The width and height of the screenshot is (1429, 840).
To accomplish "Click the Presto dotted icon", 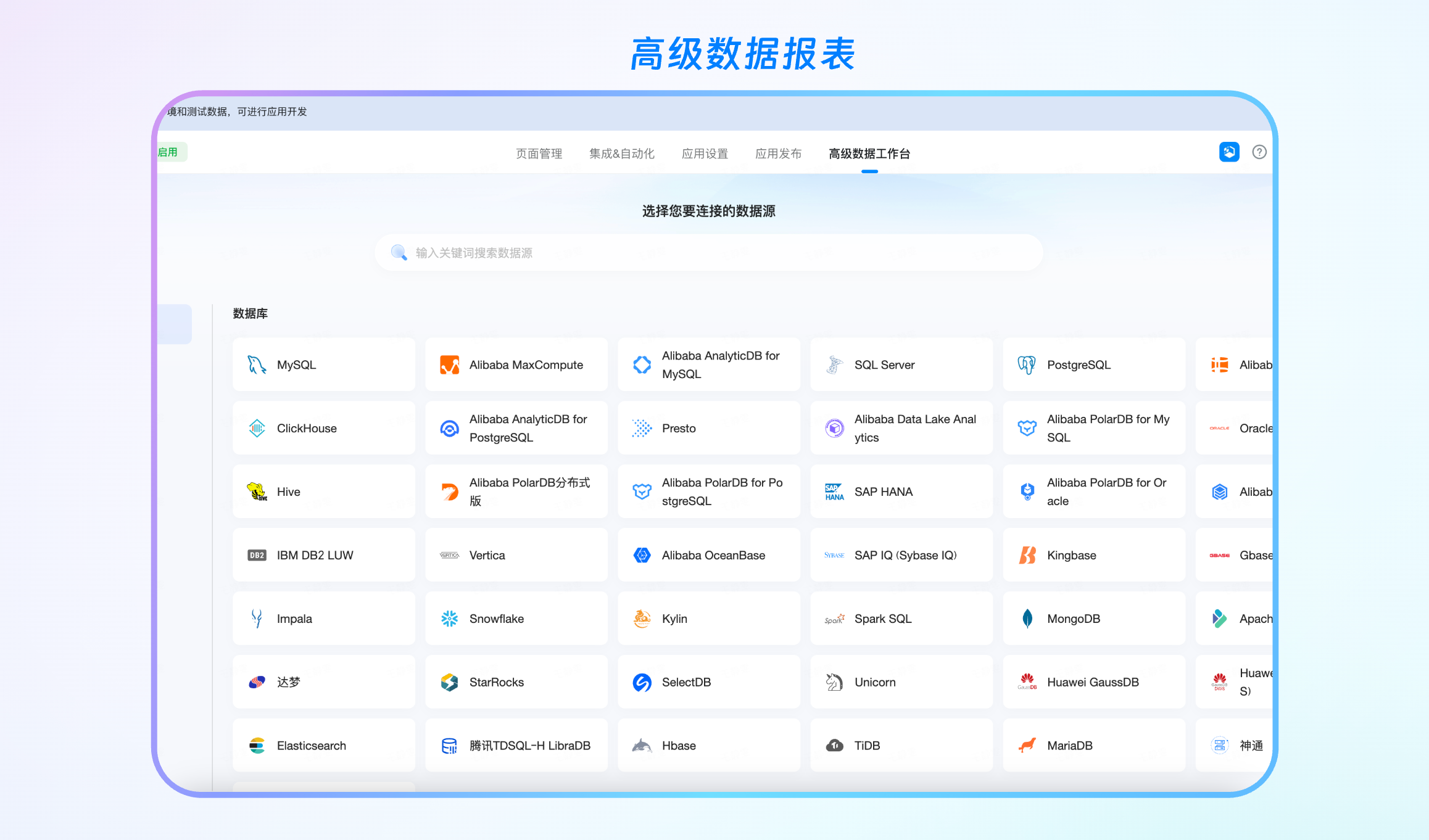I will 642,428.
